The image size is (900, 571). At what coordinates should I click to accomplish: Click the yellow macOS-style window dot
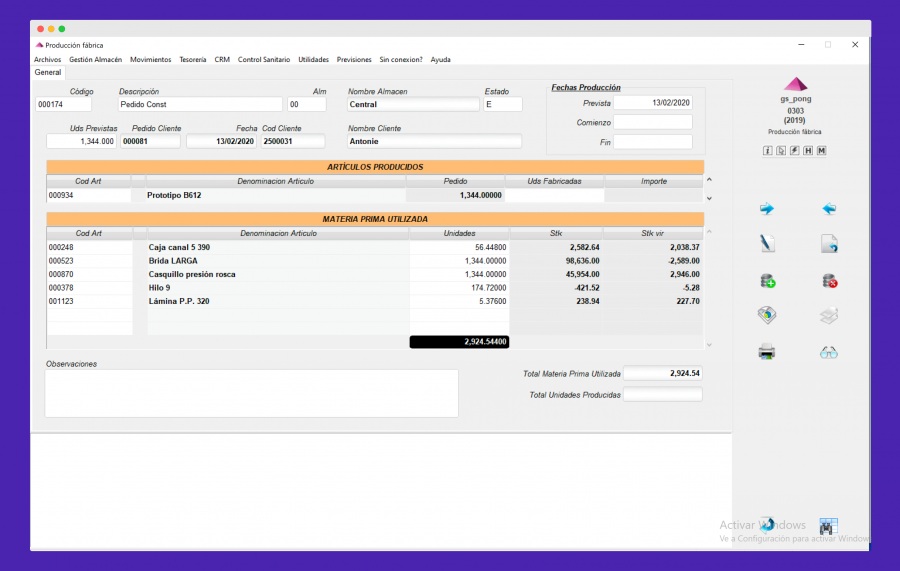[51, 29]
